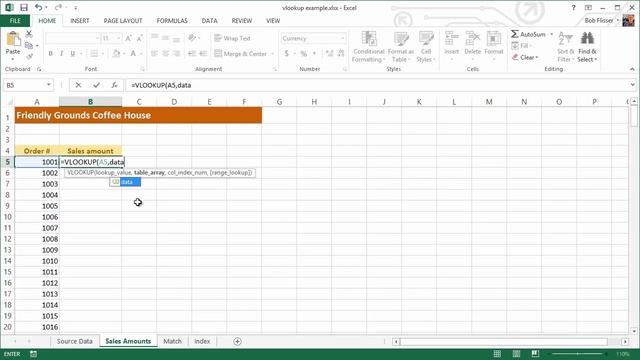Click the Find & Select binoculars icon
Screen dimensions: 640x360
coord(587,39)
